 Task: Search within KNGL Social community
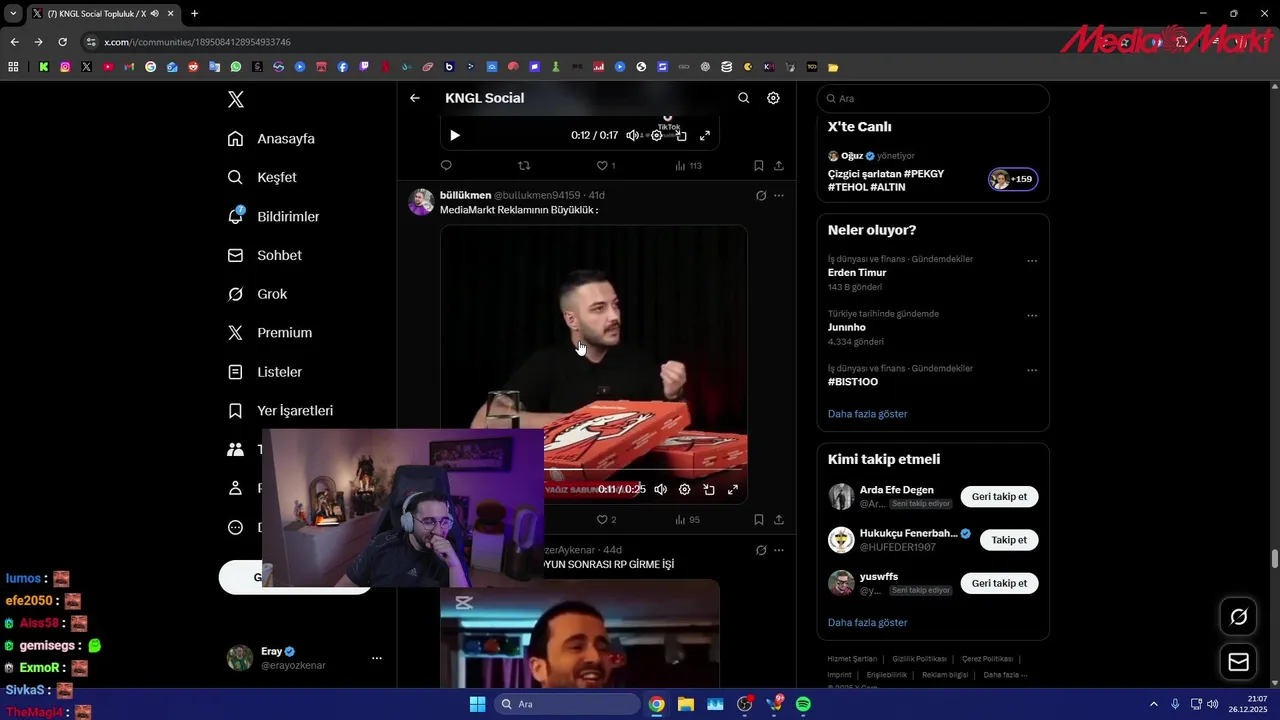point(743,98)
